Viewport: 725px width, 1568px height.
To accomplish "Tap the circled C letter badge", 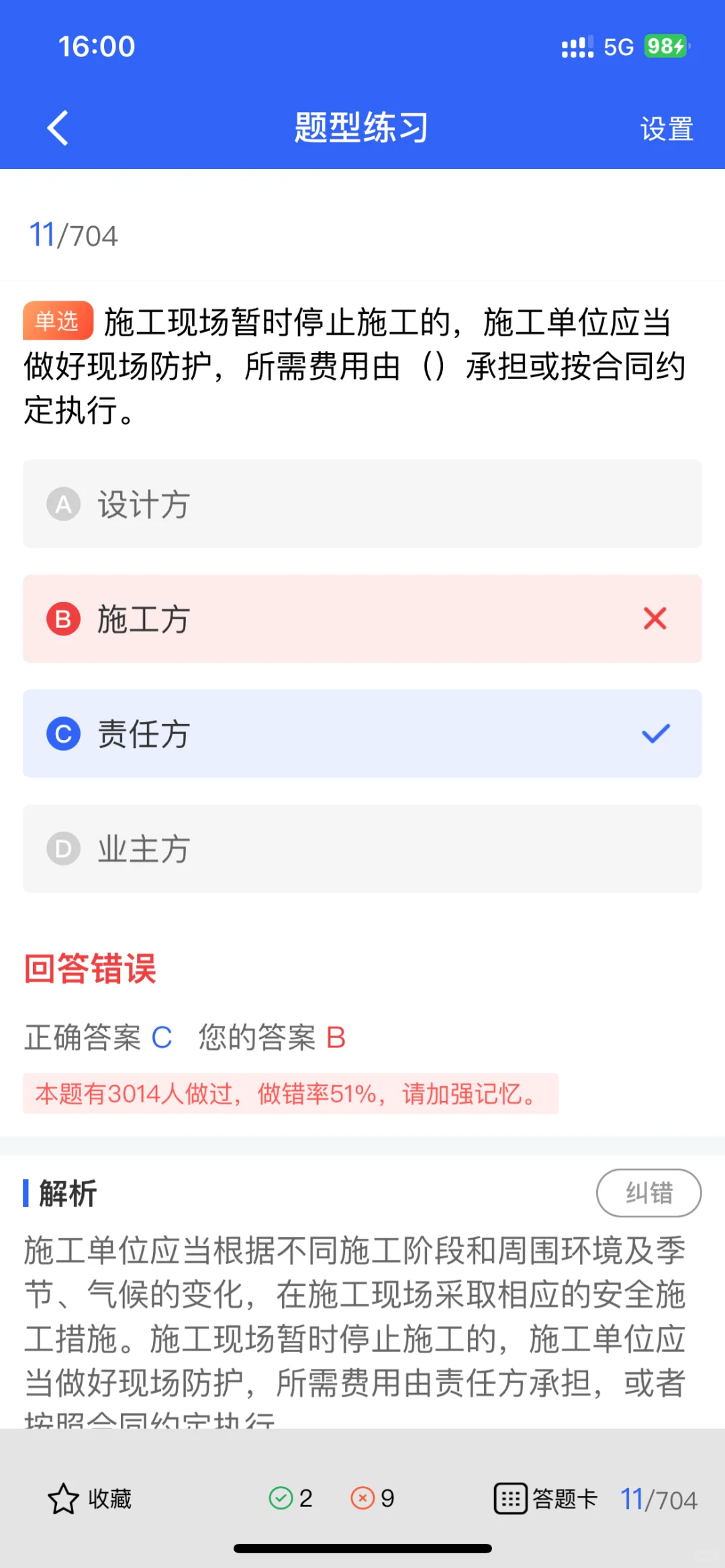I will [x=63, y=733].
